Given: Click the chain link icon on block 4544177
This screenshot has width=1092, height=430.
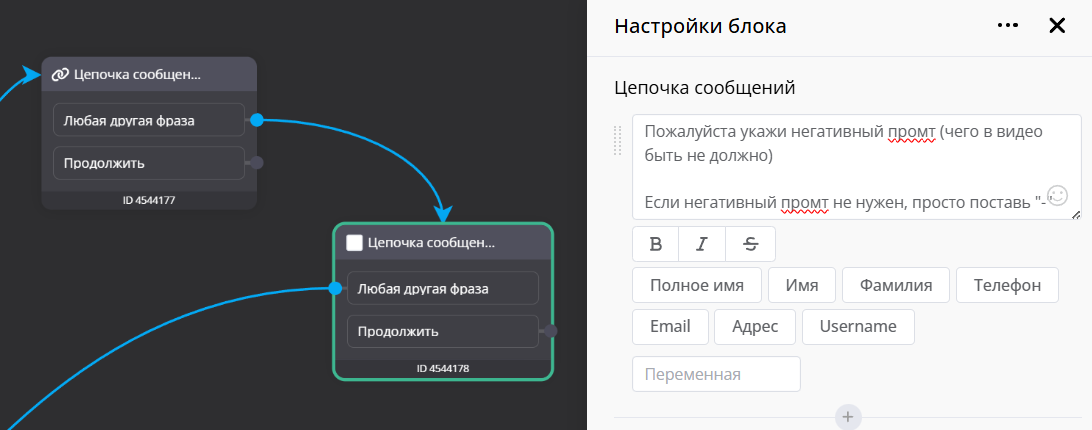Looking at the screenshot, I should 60,74.
